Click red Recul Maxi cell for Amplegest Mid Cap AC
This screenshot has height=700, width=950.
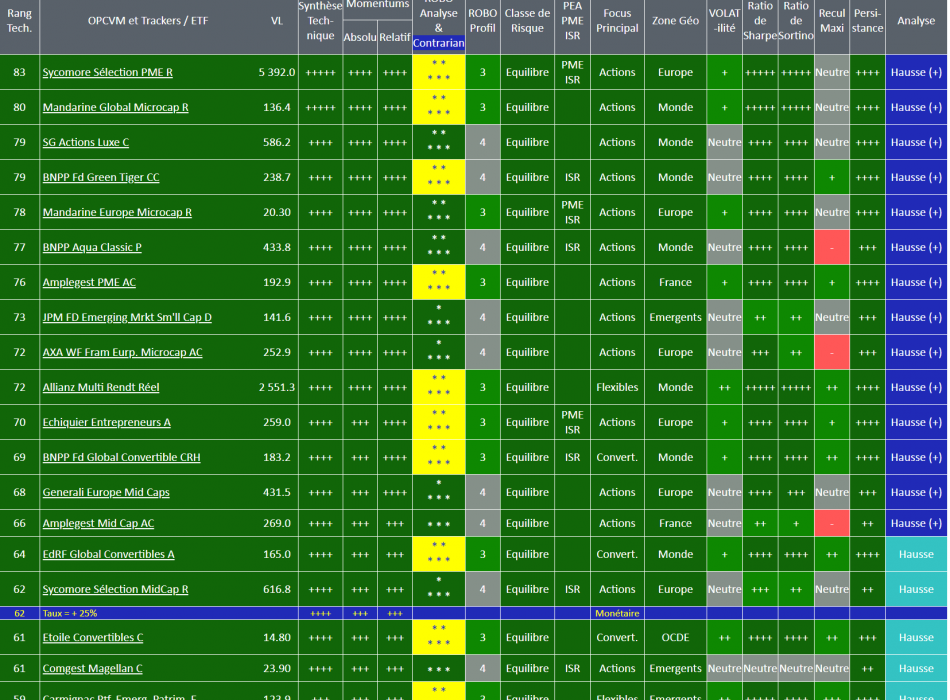pyautogui.click(x=832, y=523)
